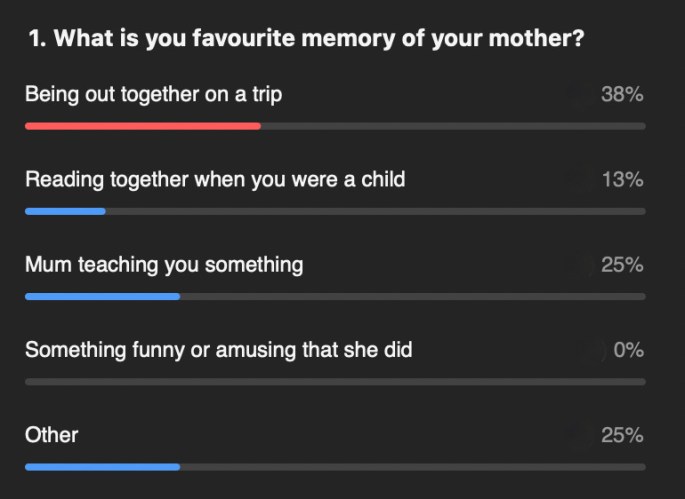
Task: Click the 0% result for funny option
Action: tap(627, 350)
